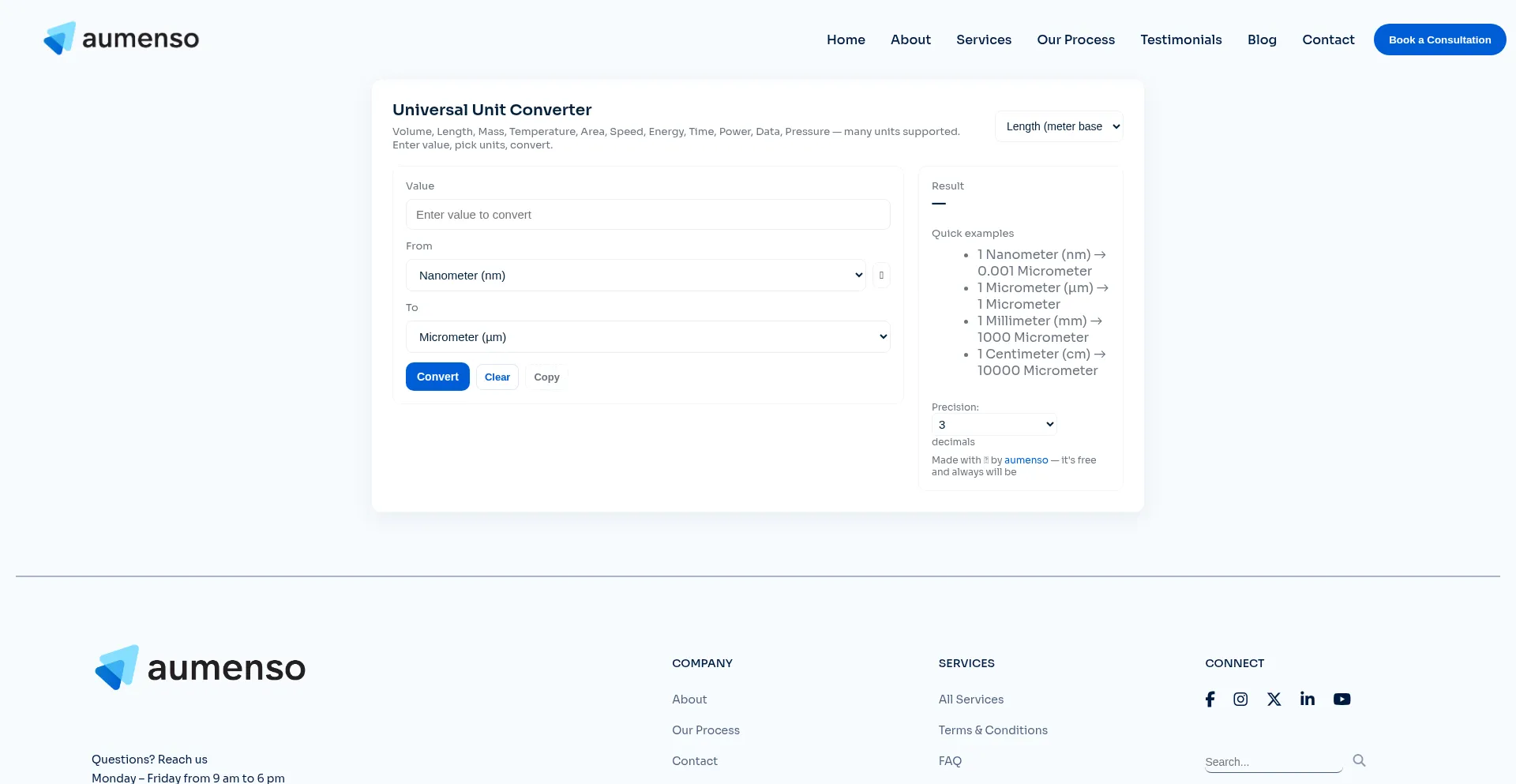The image size is (1516, 784).
Task: Click the search magnifier icon in footer
Action: tap(1359, 760)
